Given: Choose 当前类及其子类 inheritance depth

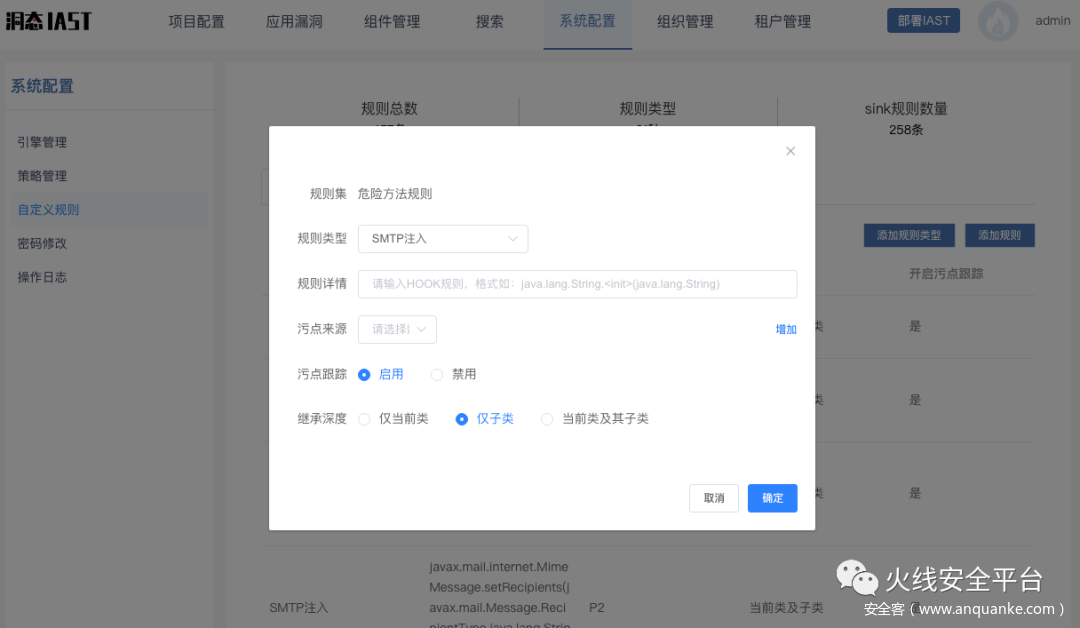Looking at the screenshot, I should point(547,419).
